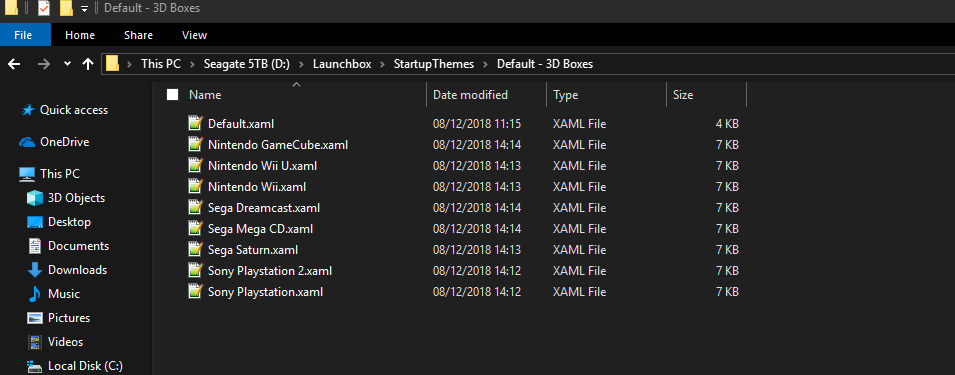Click the New Folder quick access toolbar icon
The height and width of the screenshot is (375, 955).
click(66, 9)
